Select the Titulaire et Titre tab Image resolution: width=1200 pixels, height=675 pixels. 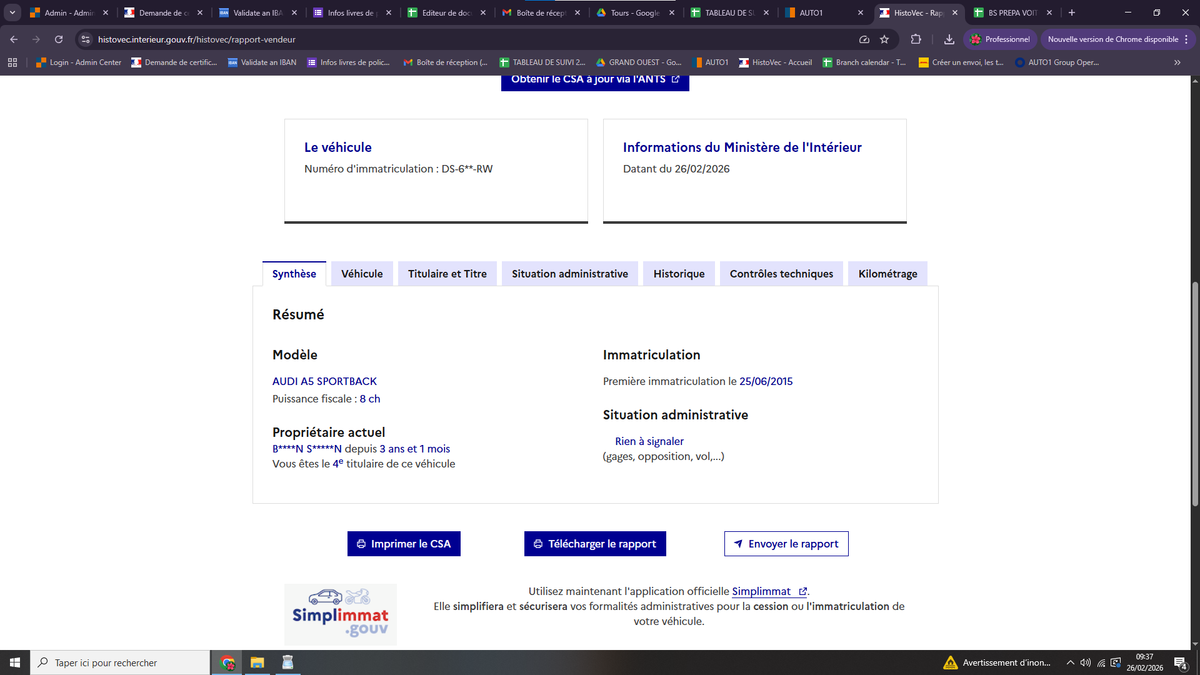click(447, 274)
